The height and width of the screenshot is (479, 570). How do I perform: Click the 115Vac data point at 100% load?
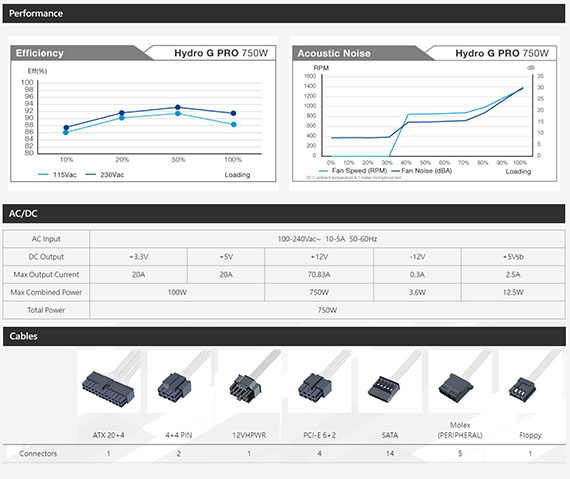pyautogui.click(x=234, y=125)
